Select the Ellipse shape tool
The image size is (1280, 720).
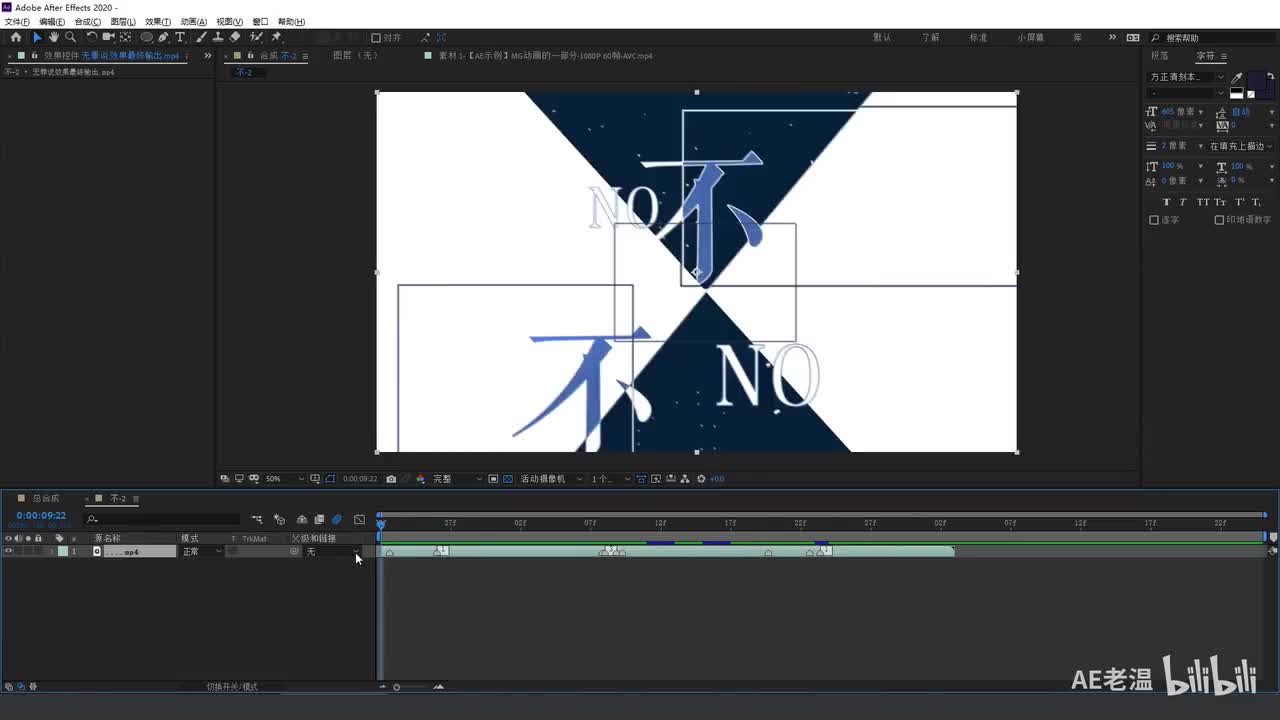click(146, 37)
